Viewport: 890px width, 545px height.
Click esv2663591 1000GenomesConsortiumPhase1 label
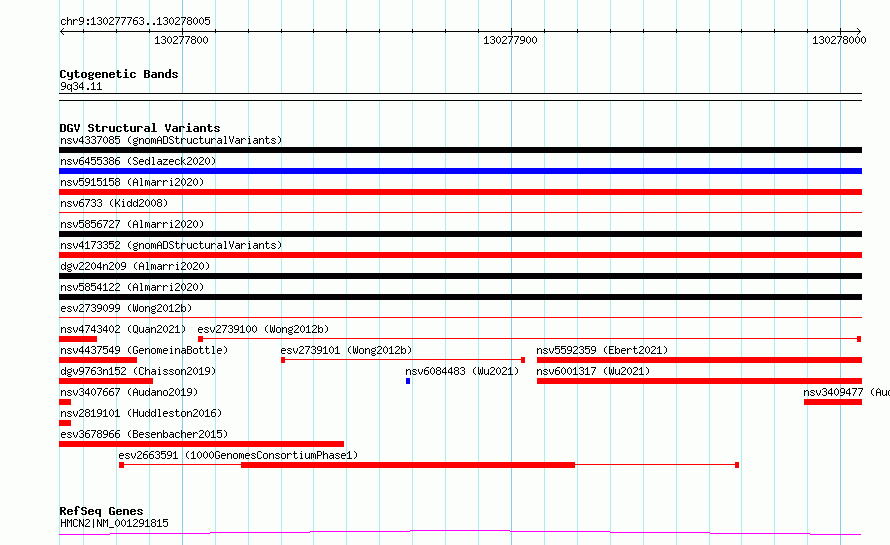pyautogui.click(x=238, y=455)
